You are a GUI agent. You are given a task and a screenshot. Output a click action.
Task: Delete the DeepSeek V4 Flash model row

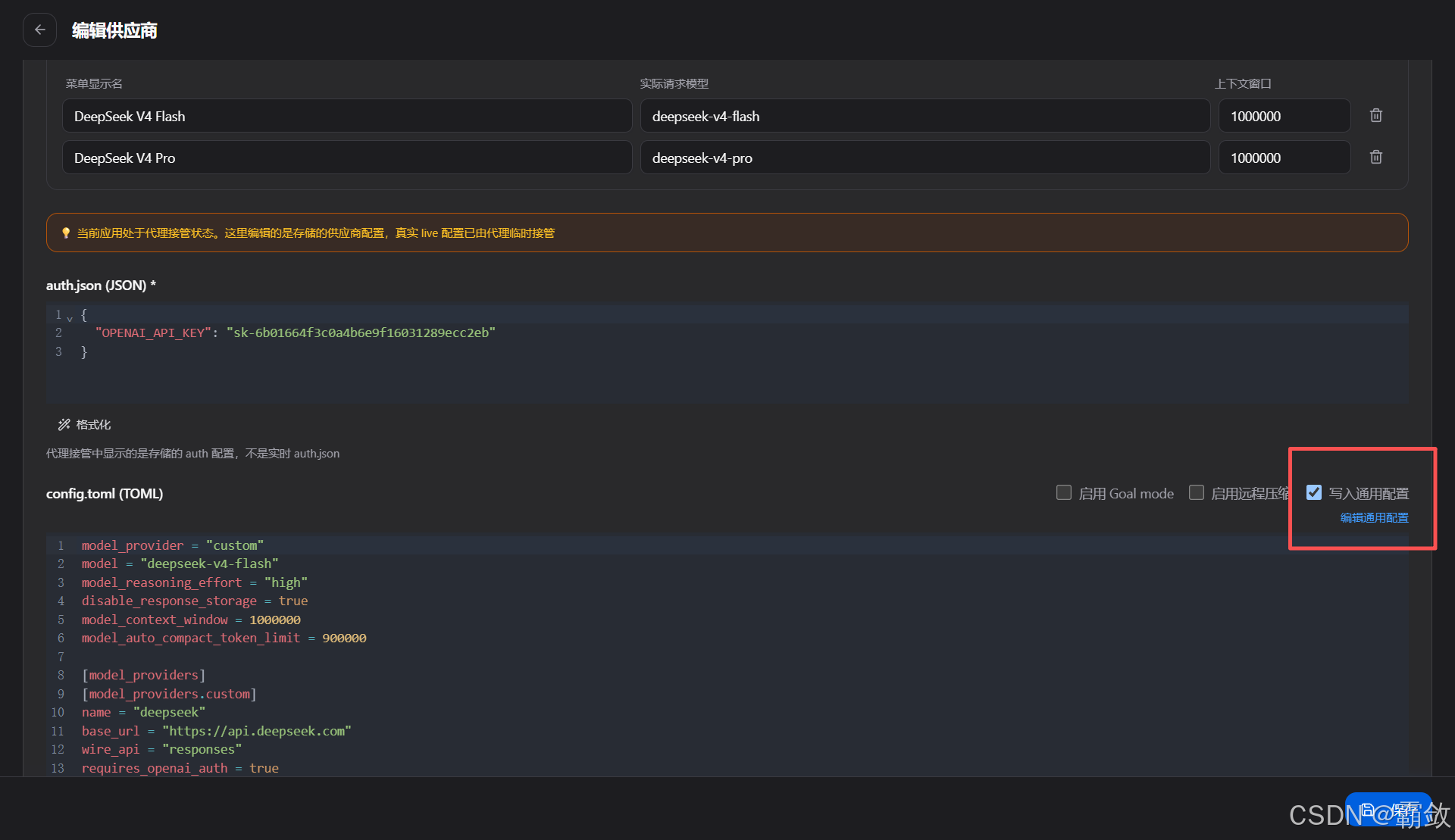tap(1376, 115)
